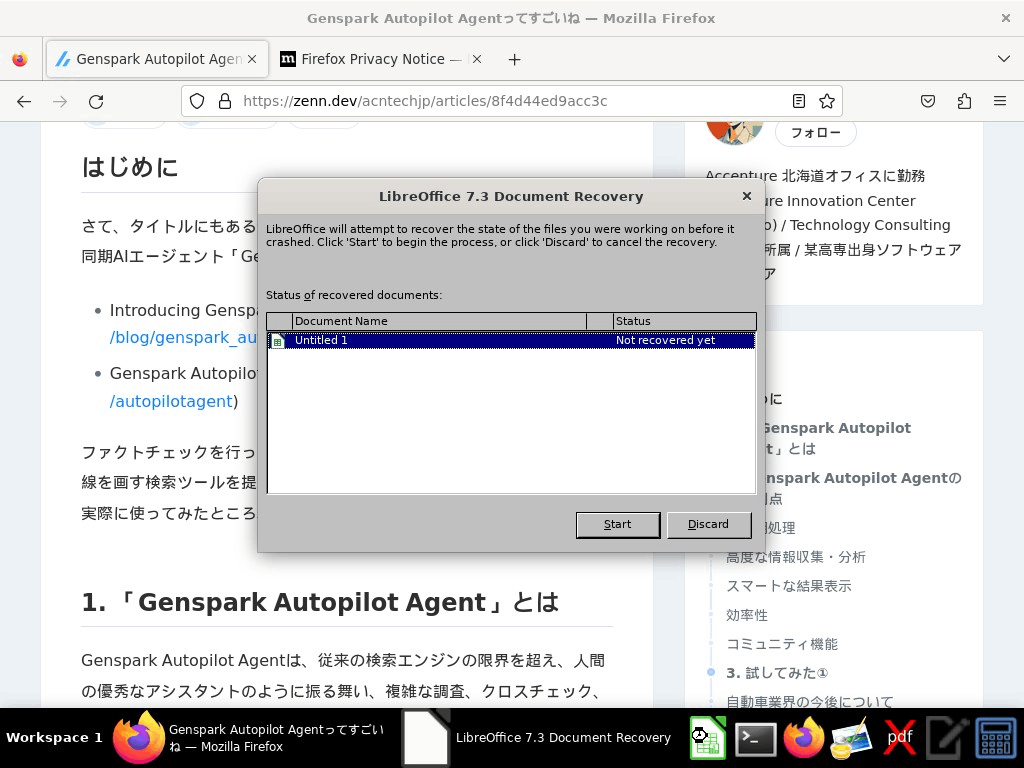Screen dimensions: 1024x768
Task: Jump to 高度な情報収集・分析 section
Action: tap(795, 557)
